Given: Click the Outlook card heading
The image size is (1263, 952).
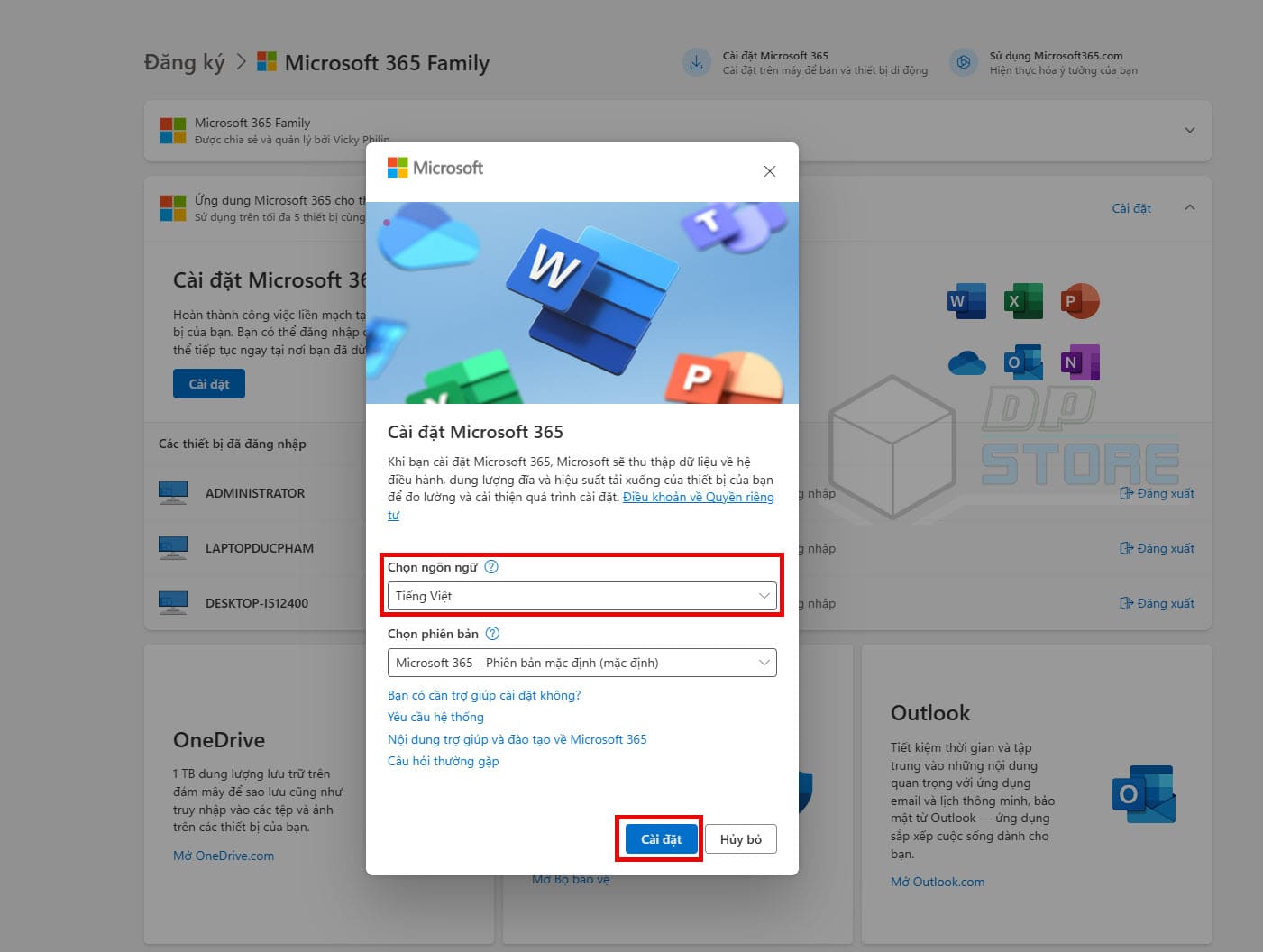Looking at the screenshot, I should coord(930,713).
